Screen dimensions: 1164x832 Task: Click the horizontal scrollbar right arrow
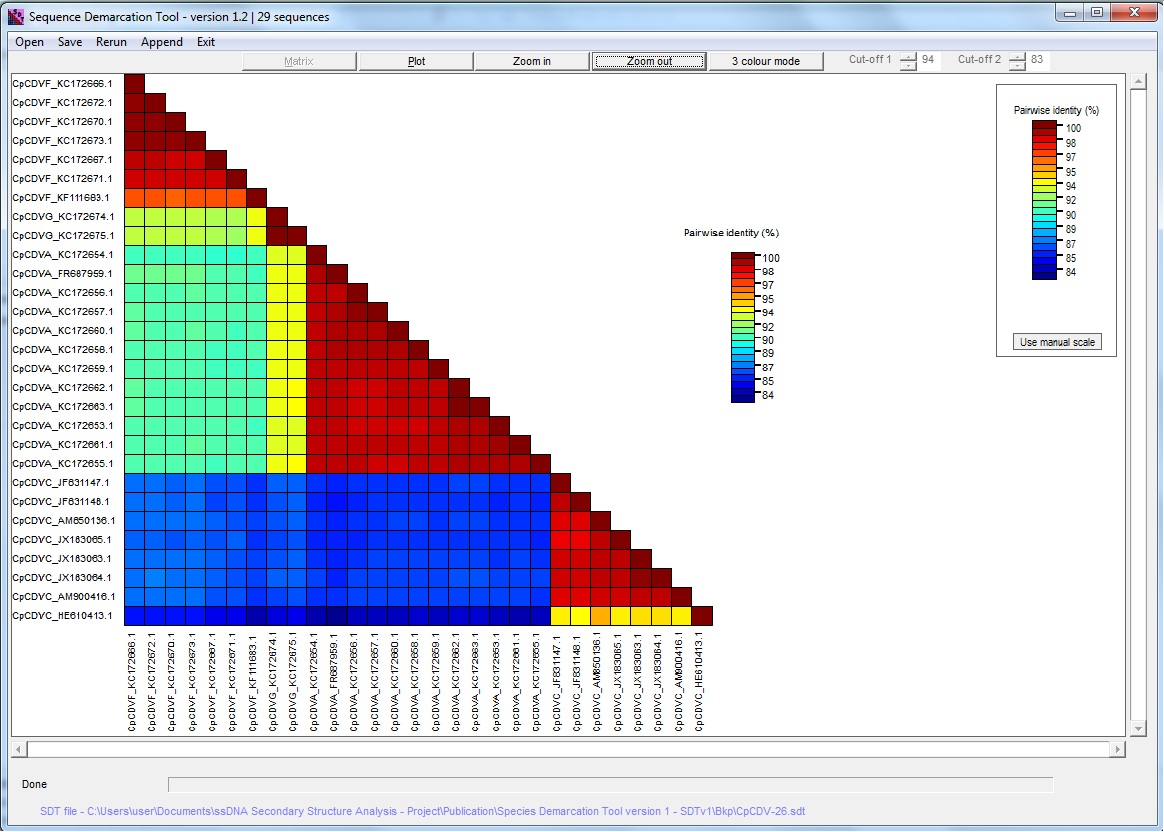(x=1117, y=749)
